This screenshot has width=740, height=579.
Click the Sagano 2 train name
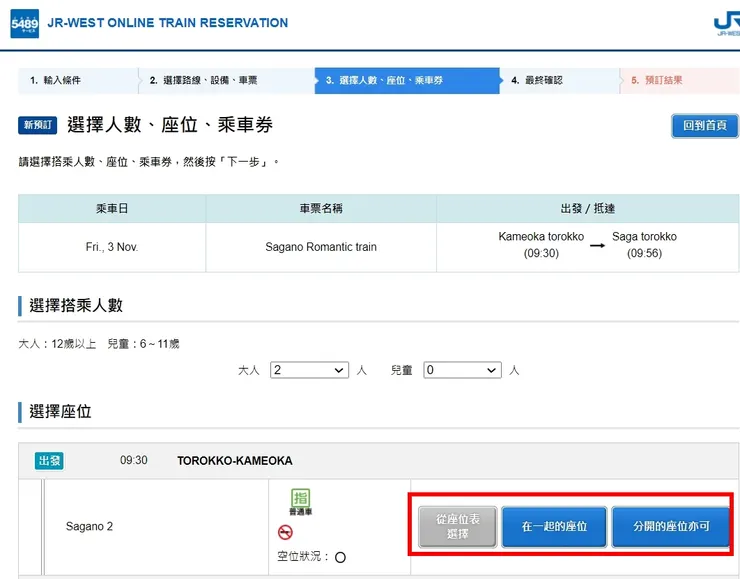click(89, 526)
